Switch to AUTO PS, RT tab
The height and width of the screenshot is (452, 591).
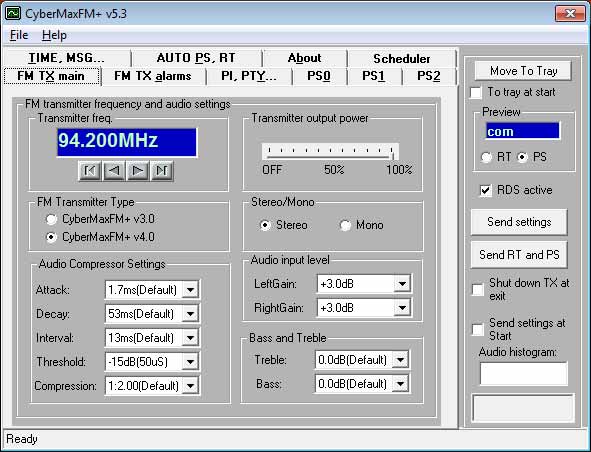pyautogui.click(x=196, y=58)
